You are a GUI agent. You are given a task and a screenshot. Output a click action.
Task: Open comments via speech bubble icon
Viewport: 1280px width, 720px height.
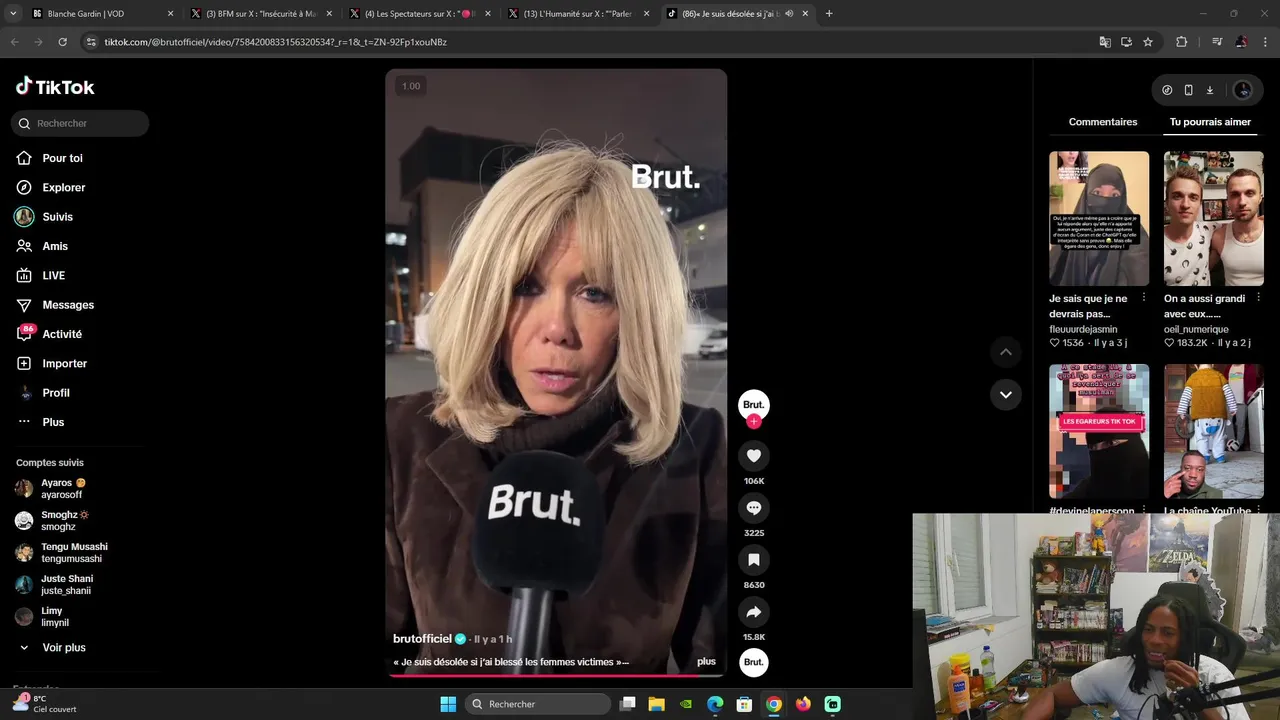click(754, 508)
